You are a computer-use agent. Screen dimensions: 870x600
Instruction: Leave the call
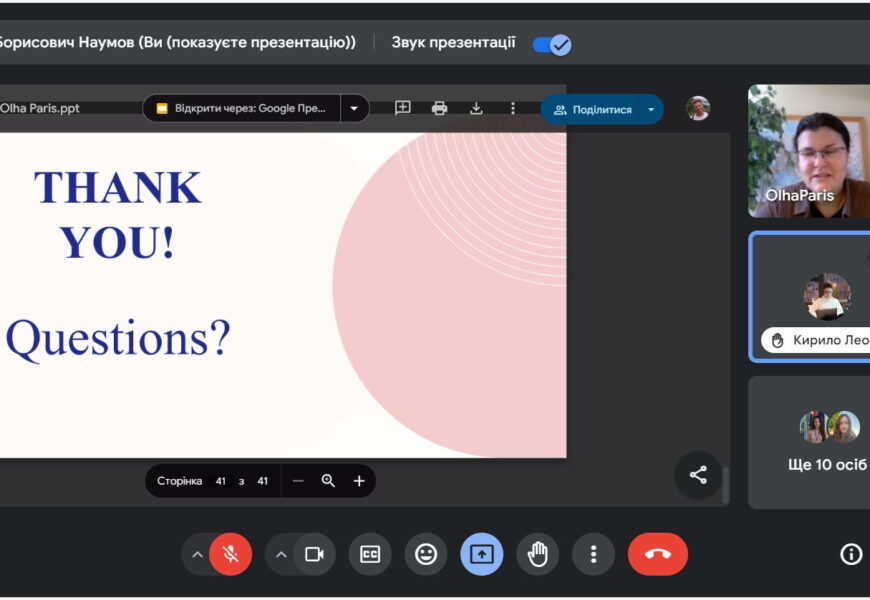coord(657,554)
